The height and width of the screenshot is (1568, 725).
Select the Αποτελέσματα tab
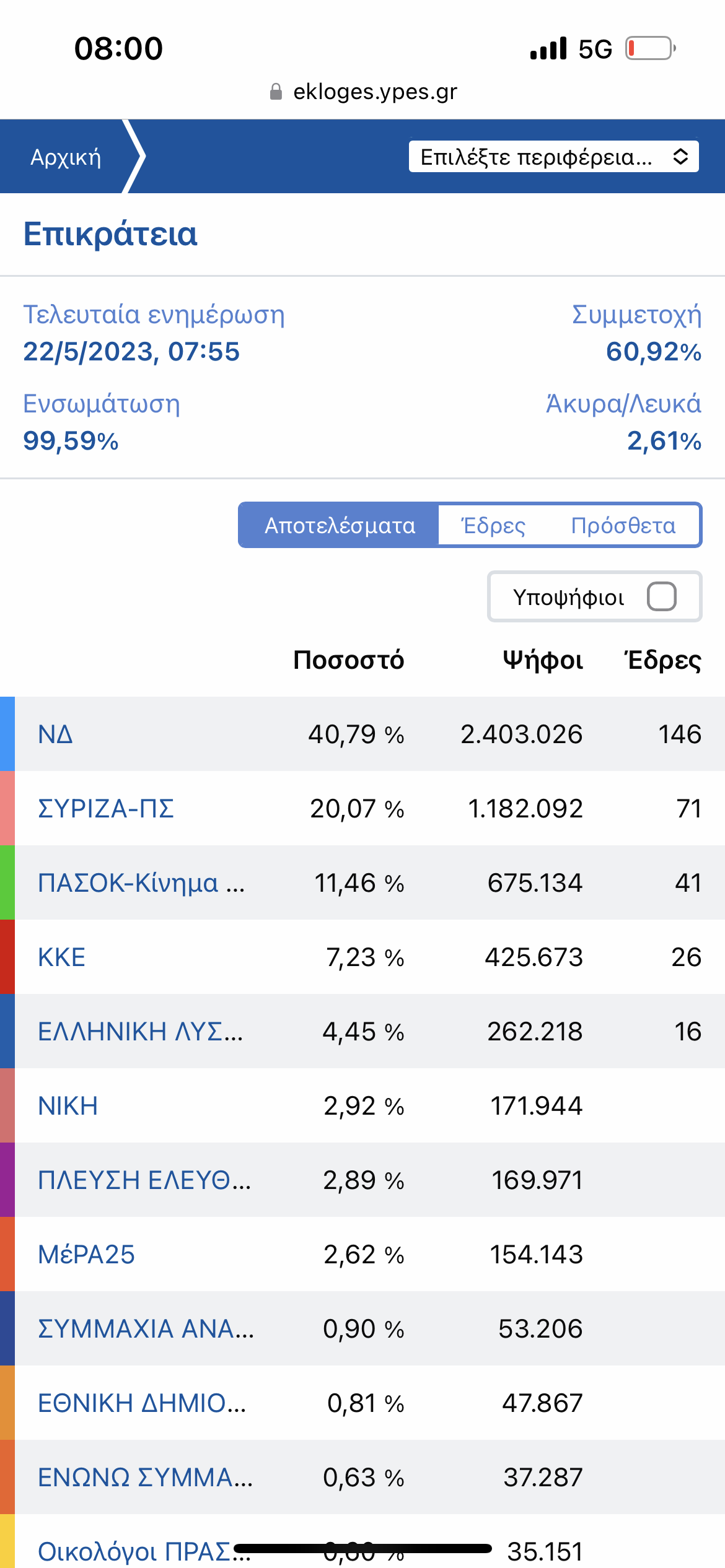pos(340,525)
